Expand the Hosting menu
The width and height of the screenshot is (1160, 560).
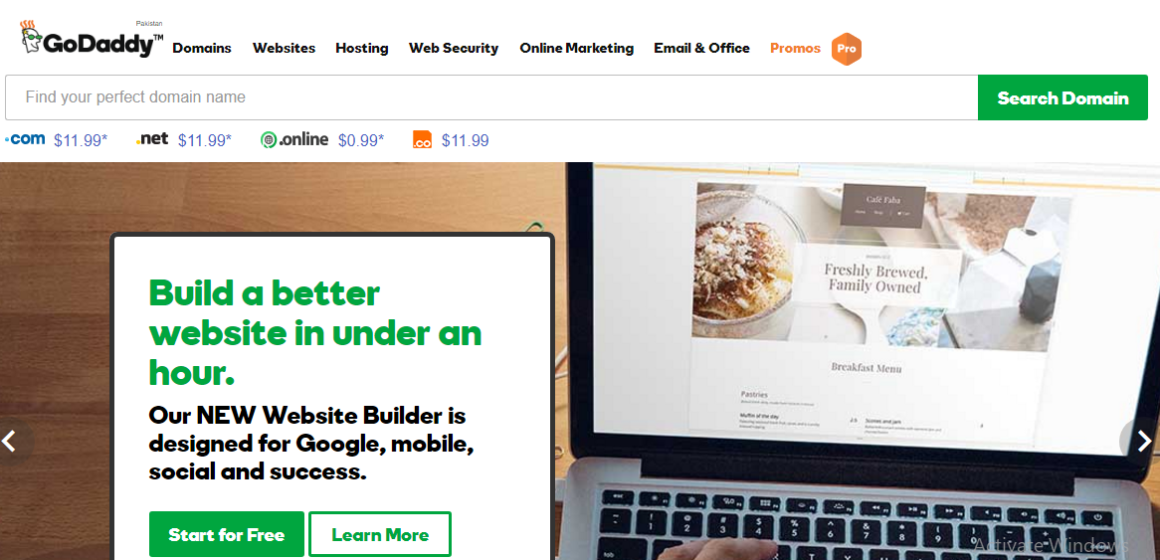point(362,48)
